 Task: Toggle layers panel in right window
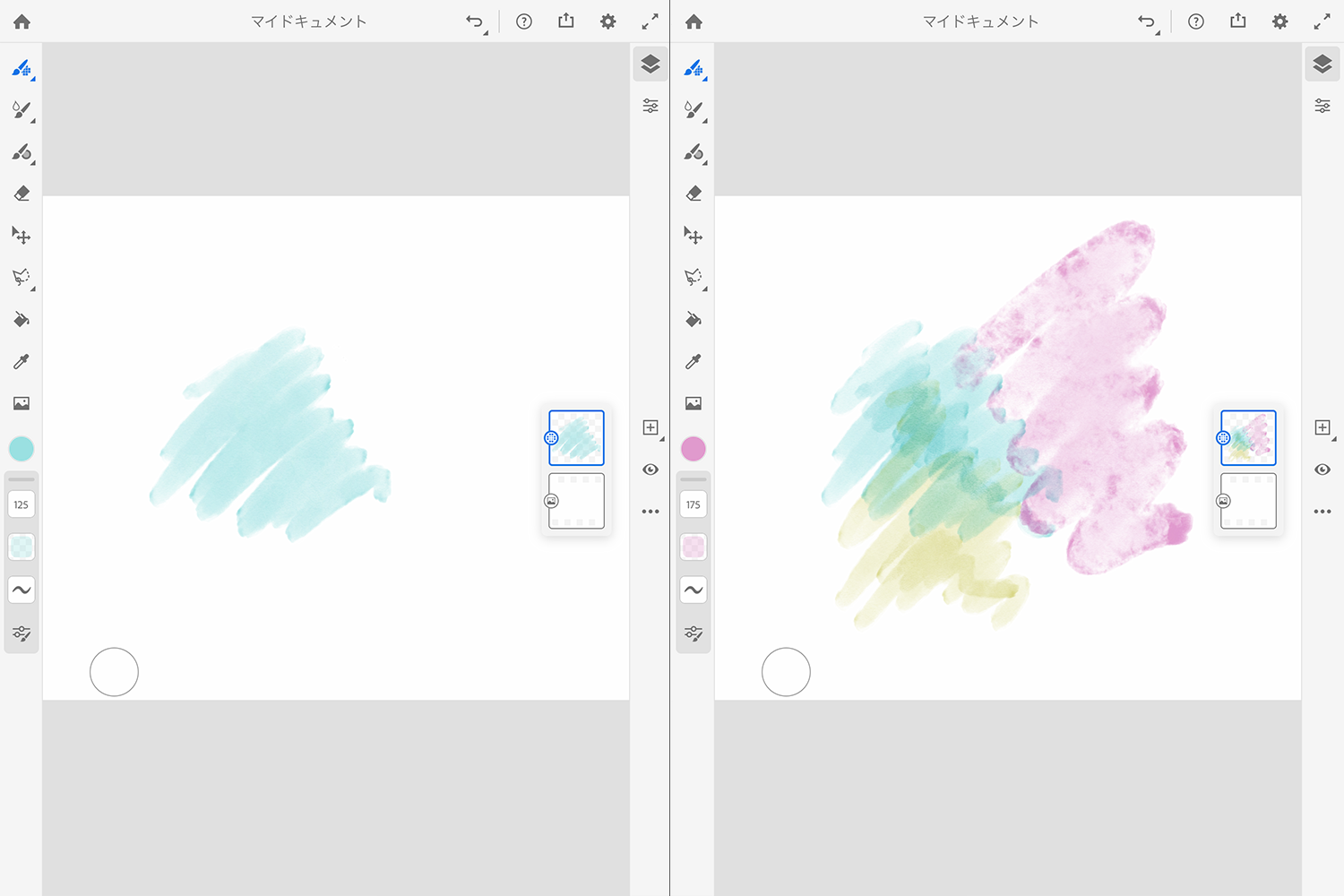[1322, 64]
